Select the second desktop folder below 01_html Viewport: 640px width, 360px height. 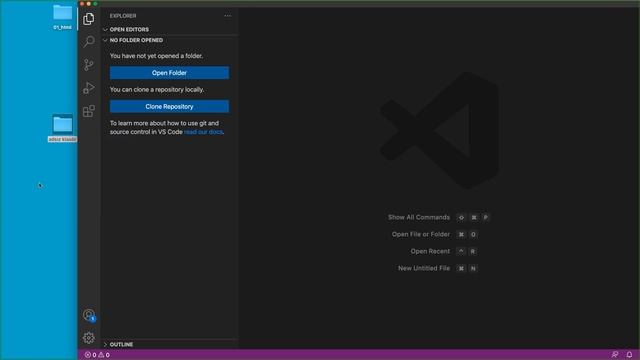point(62,128)
